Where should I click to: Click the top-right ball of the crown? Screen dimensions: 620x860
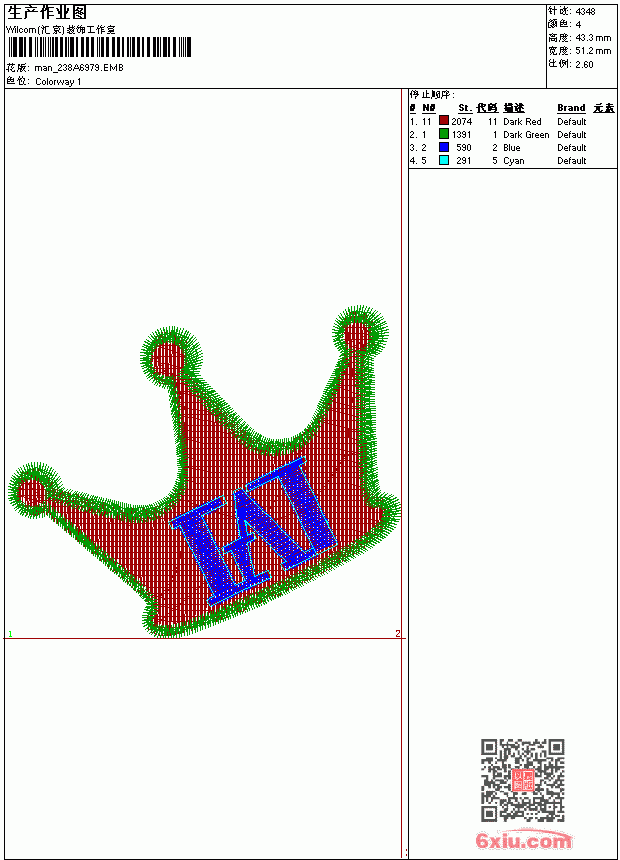tap(358, 333)
